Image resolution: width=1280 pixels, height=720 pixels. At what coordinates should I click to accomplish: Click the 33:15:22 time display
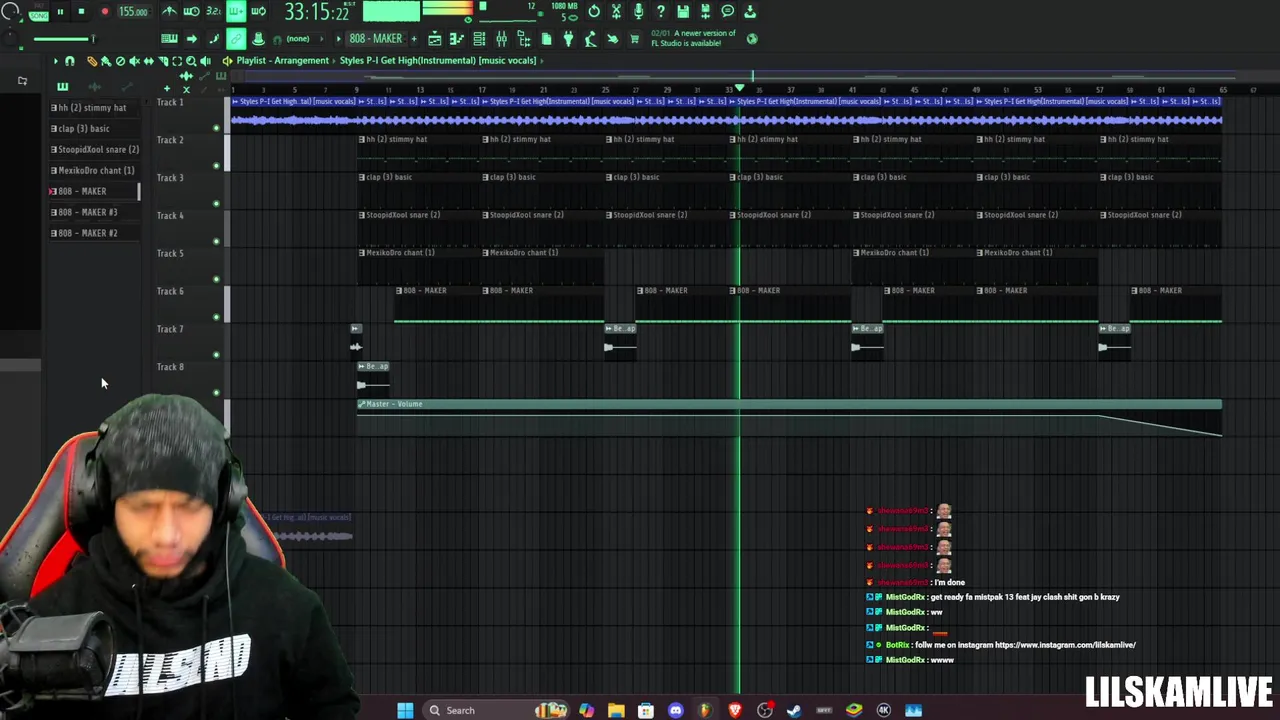tap(316, 12)
